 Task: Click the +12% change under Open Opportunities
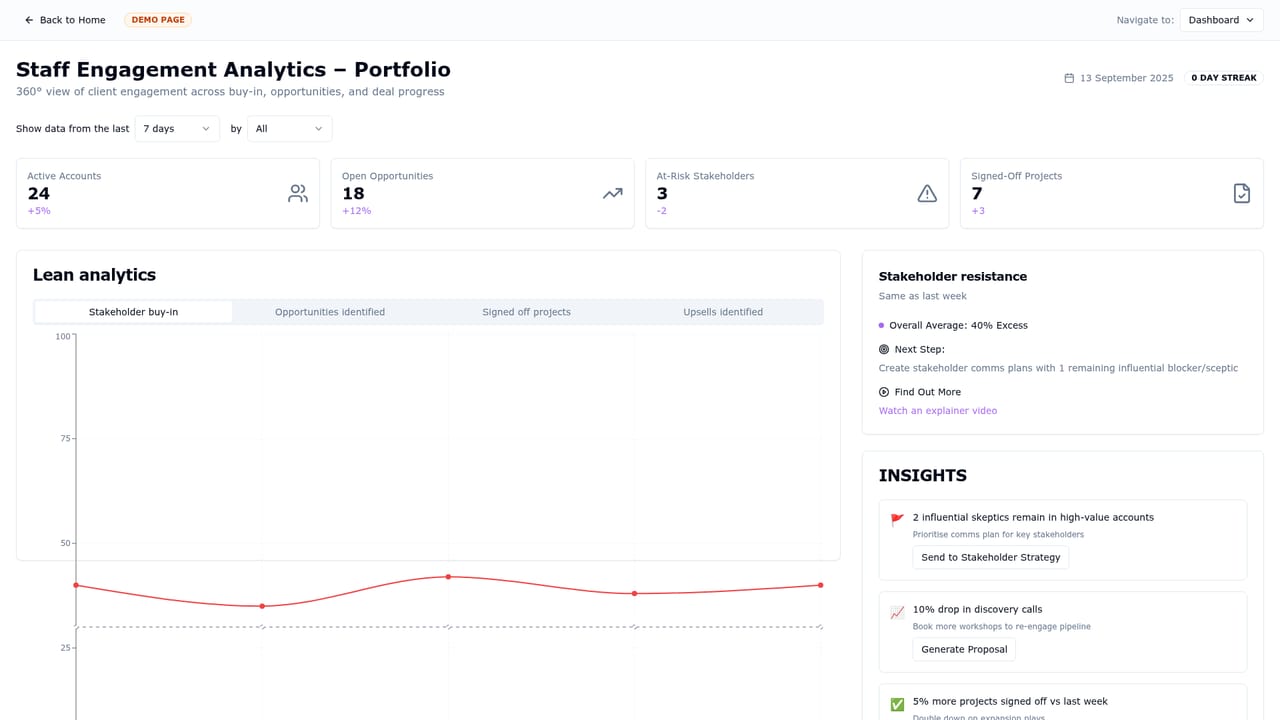tap(356, 211)
